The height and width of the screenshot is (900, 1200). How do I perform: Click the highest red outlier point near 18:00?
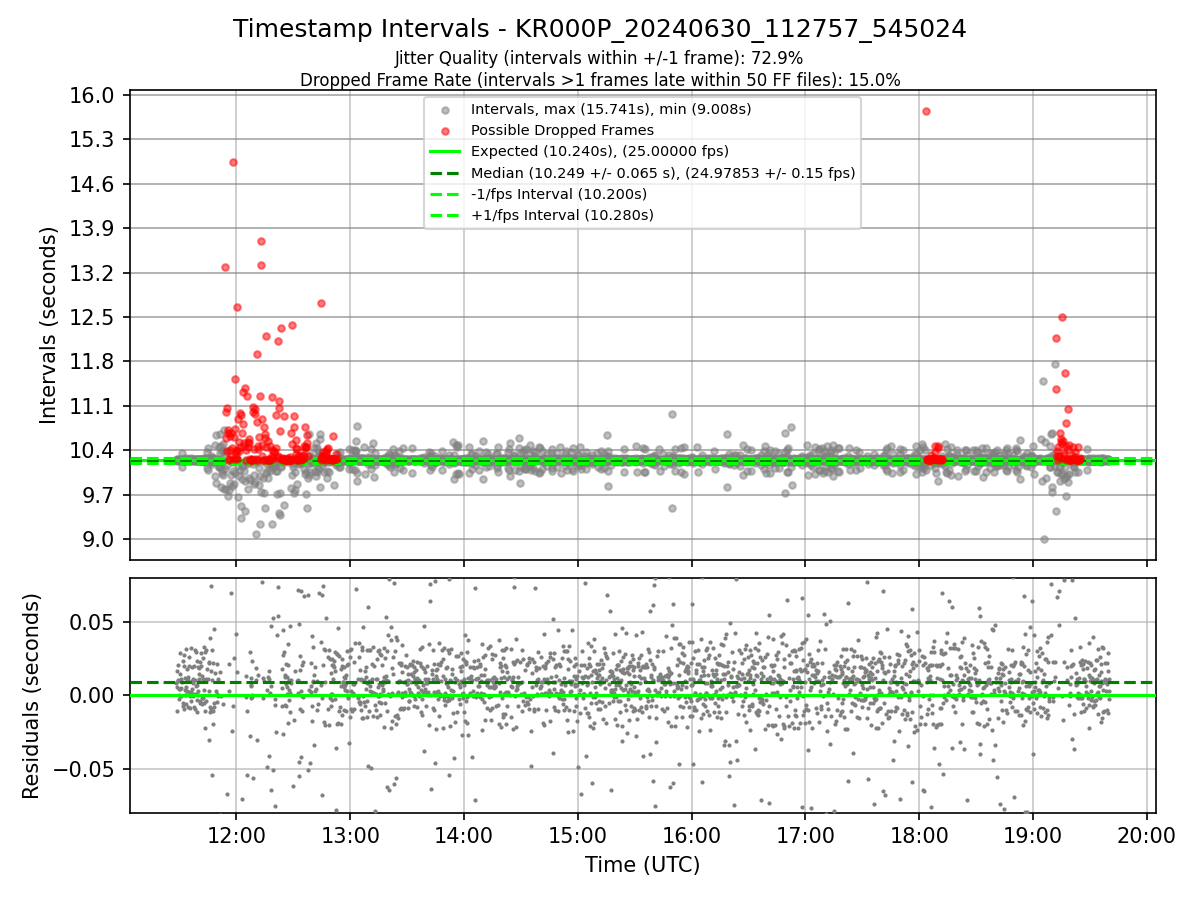(x=926, y=111)
